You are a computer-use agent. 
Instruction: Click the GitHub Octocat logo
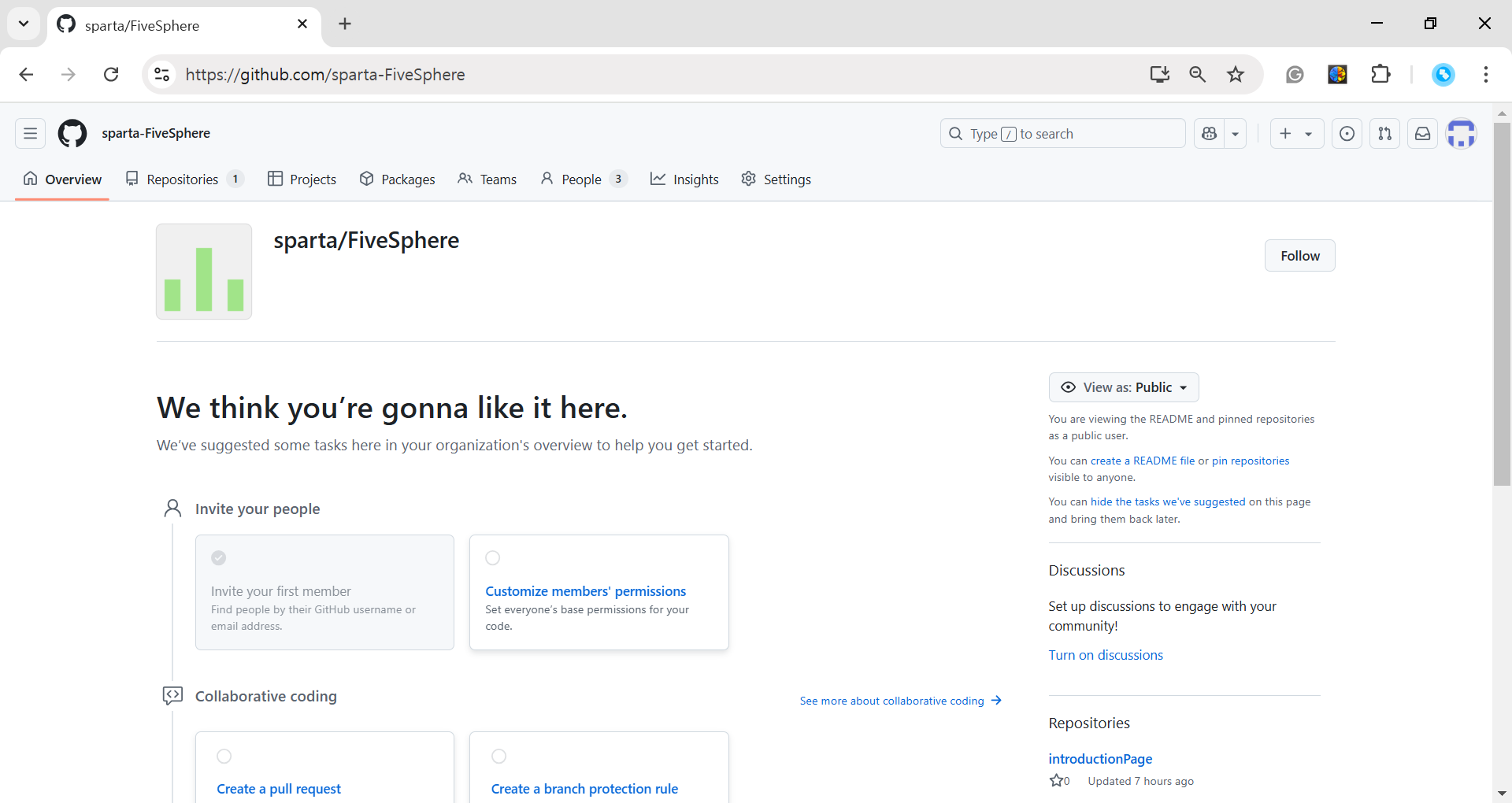pyautogui.click(x=72, y=134)
